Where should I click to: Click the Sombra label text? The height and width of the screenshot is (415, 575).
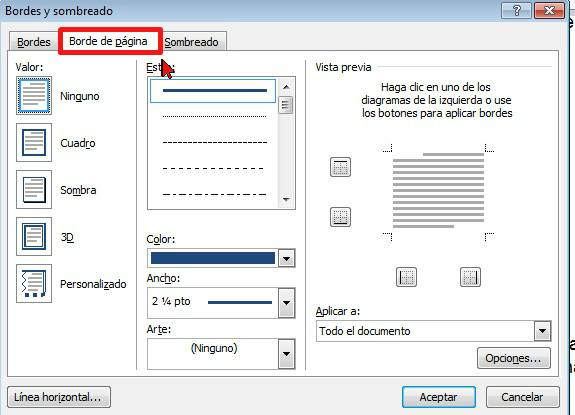click(x=78, y=190)
